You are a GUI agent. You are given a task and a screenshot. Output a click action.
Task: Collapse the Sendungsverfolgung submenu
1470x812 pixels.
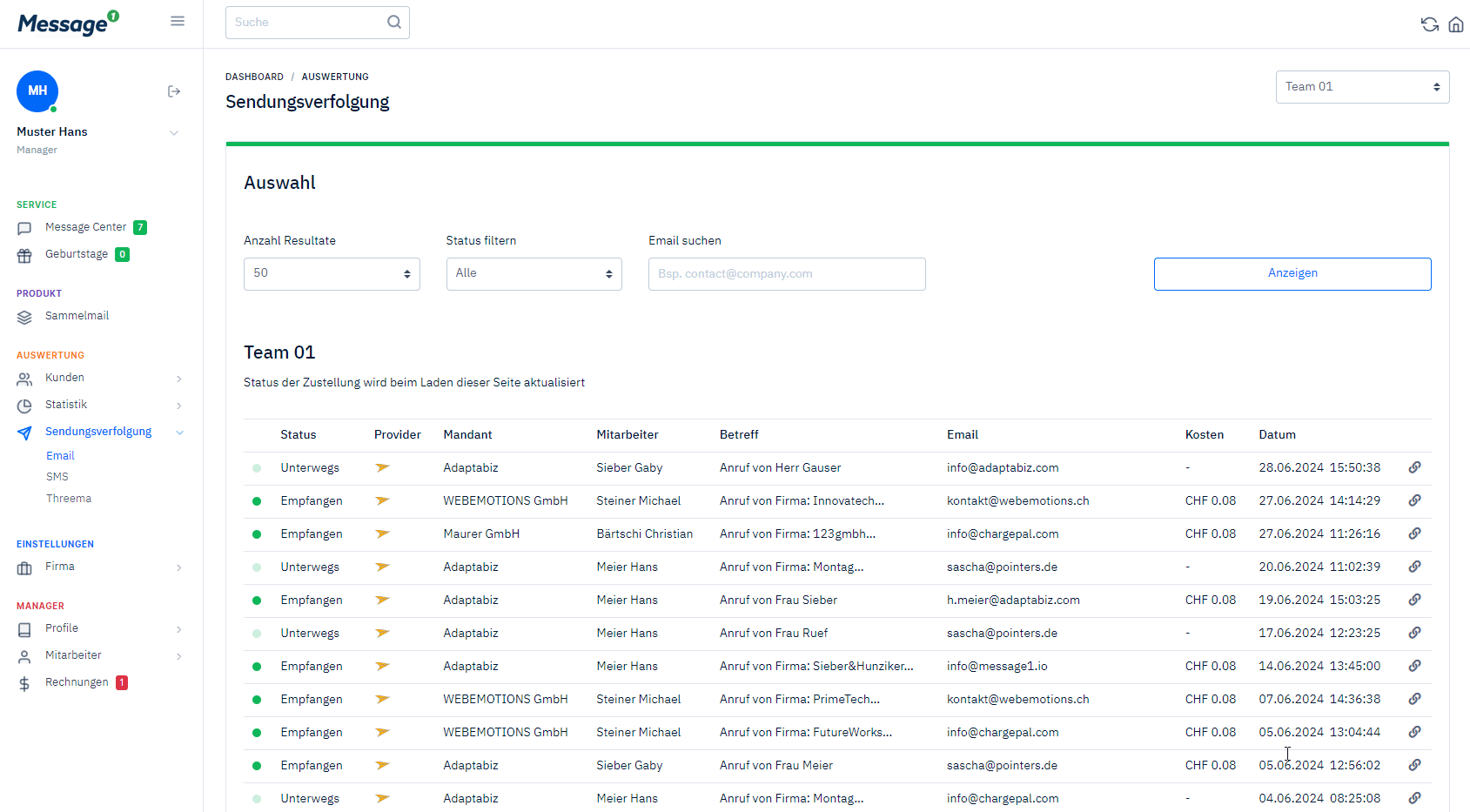[x=179, y=433]
